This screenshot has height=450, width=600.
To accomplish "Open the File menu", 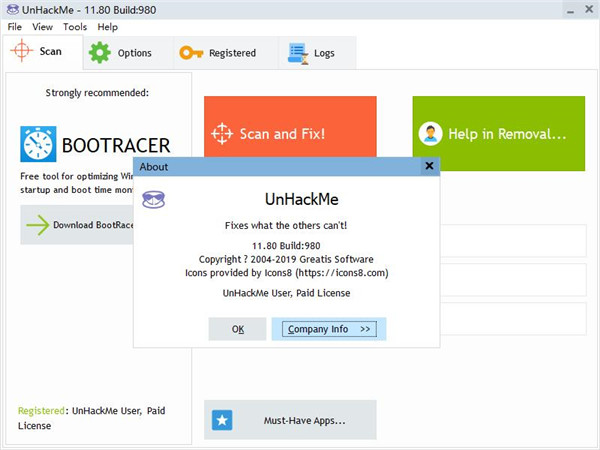I will (x=15, y=27).
